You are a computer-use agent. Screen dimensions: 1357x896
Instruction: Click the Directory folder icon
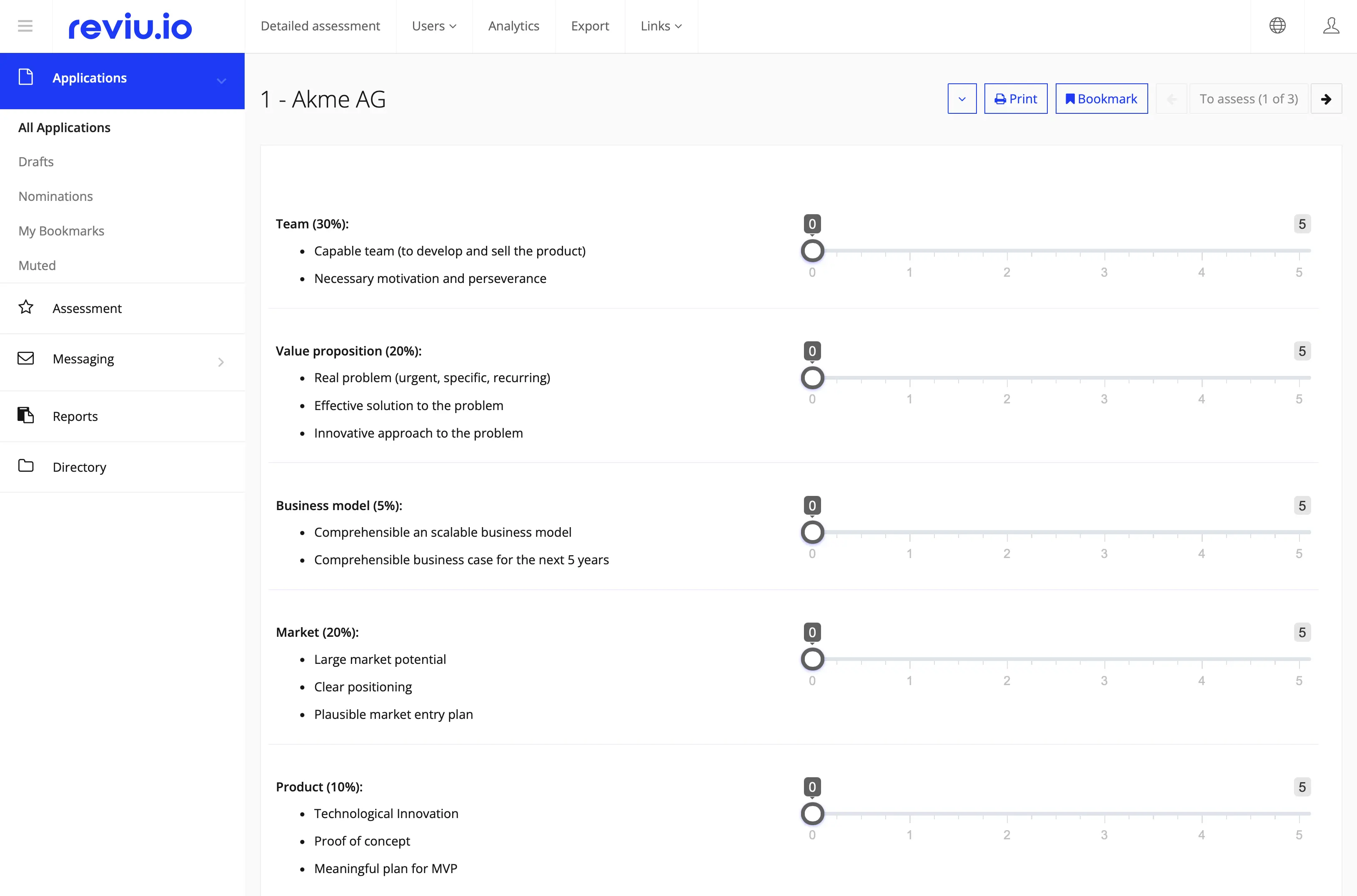(26, 466)
